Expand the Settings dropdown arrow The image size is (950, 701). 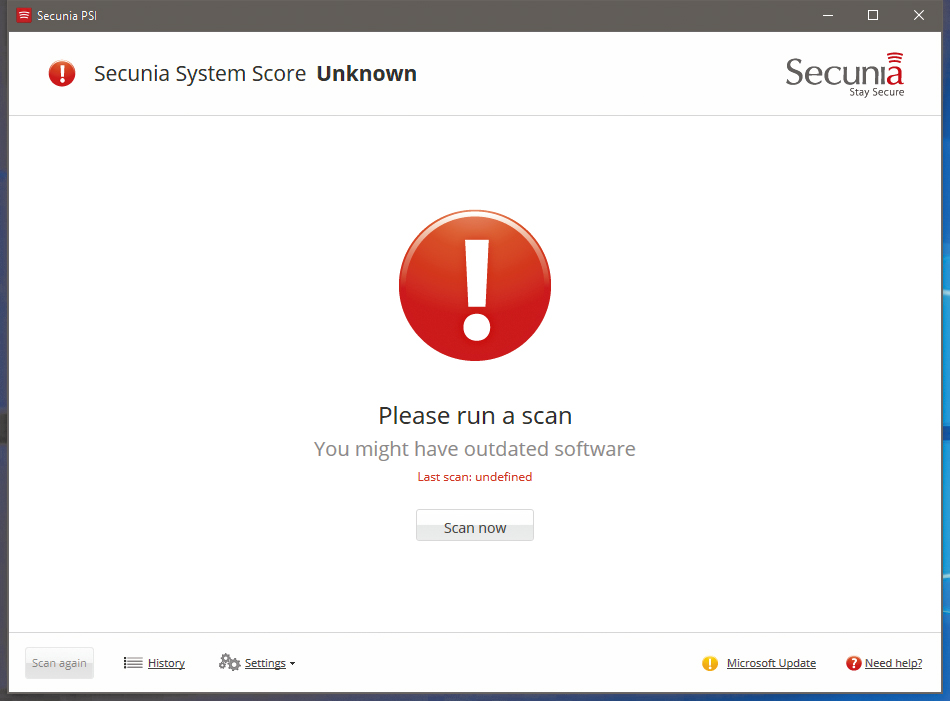tap(292, 664)
